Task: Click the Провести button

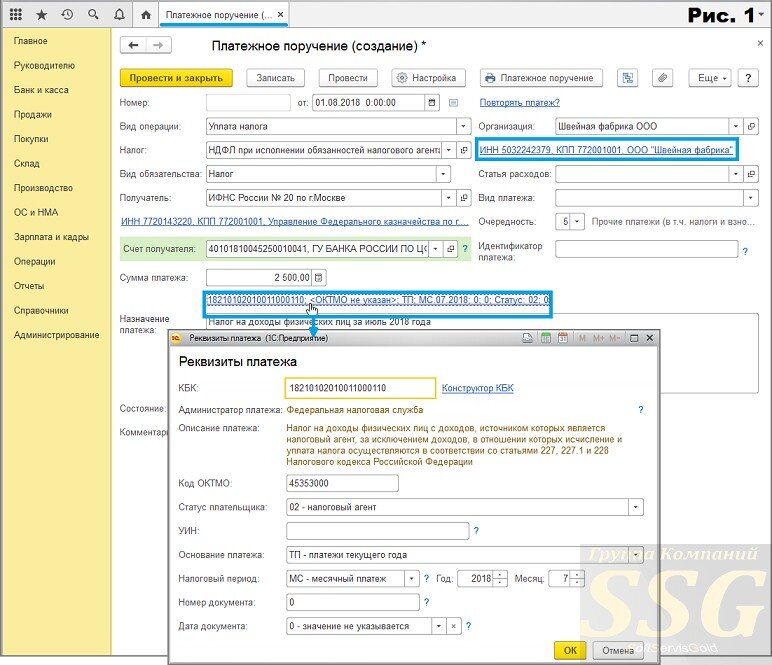Action: pos(348,78)
